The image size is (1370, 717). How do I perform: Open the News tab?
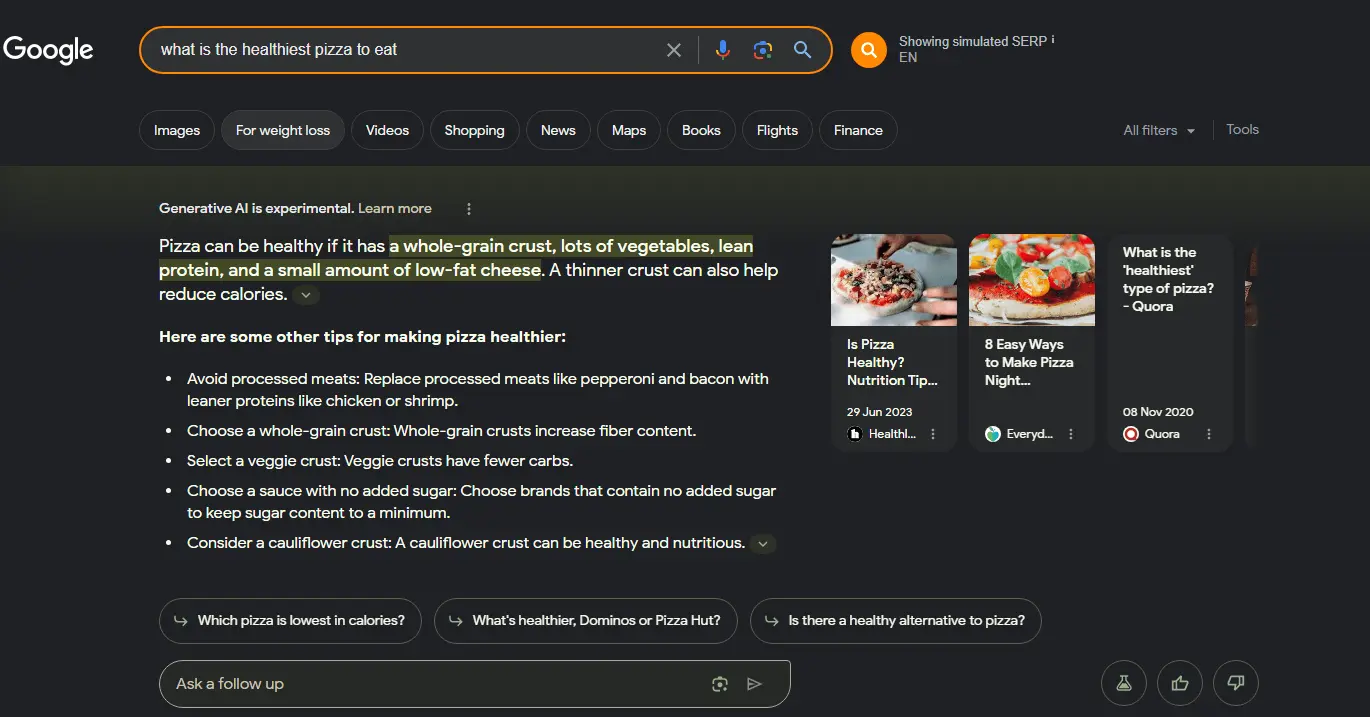coord(558,130)
